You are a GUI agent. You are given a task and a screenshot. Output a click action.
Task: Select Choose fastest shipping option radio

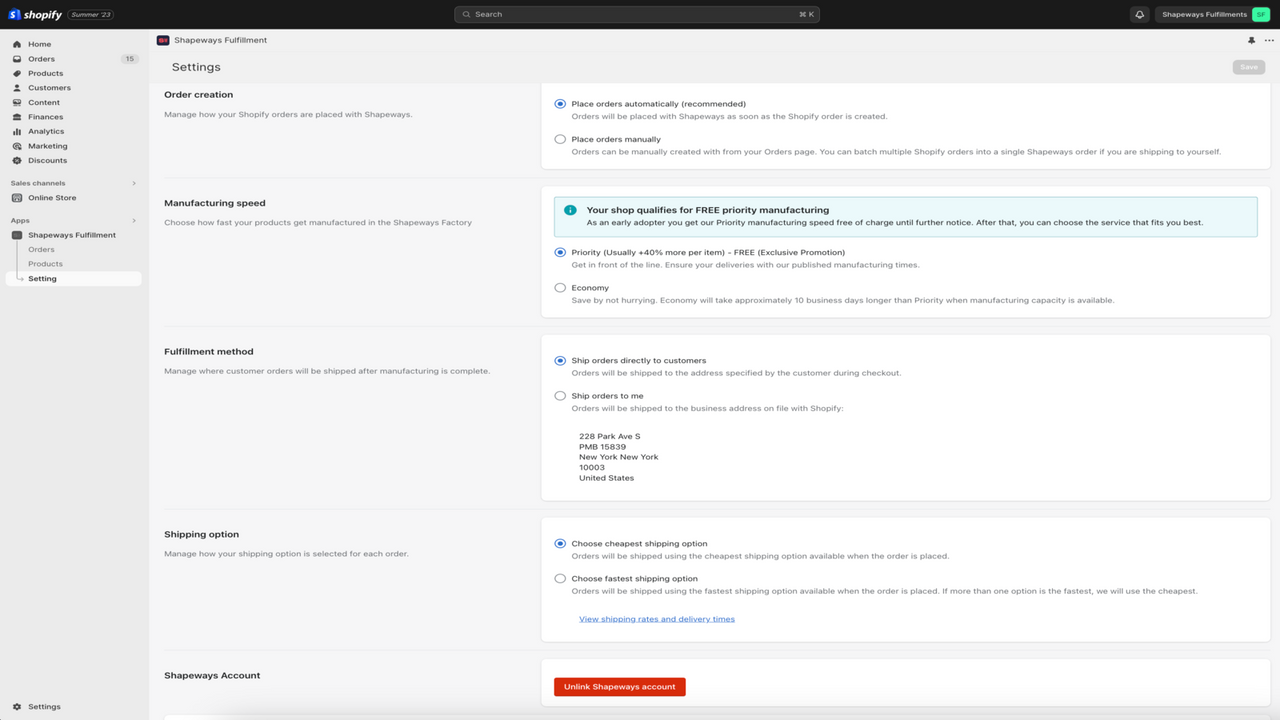click(560, 579)
